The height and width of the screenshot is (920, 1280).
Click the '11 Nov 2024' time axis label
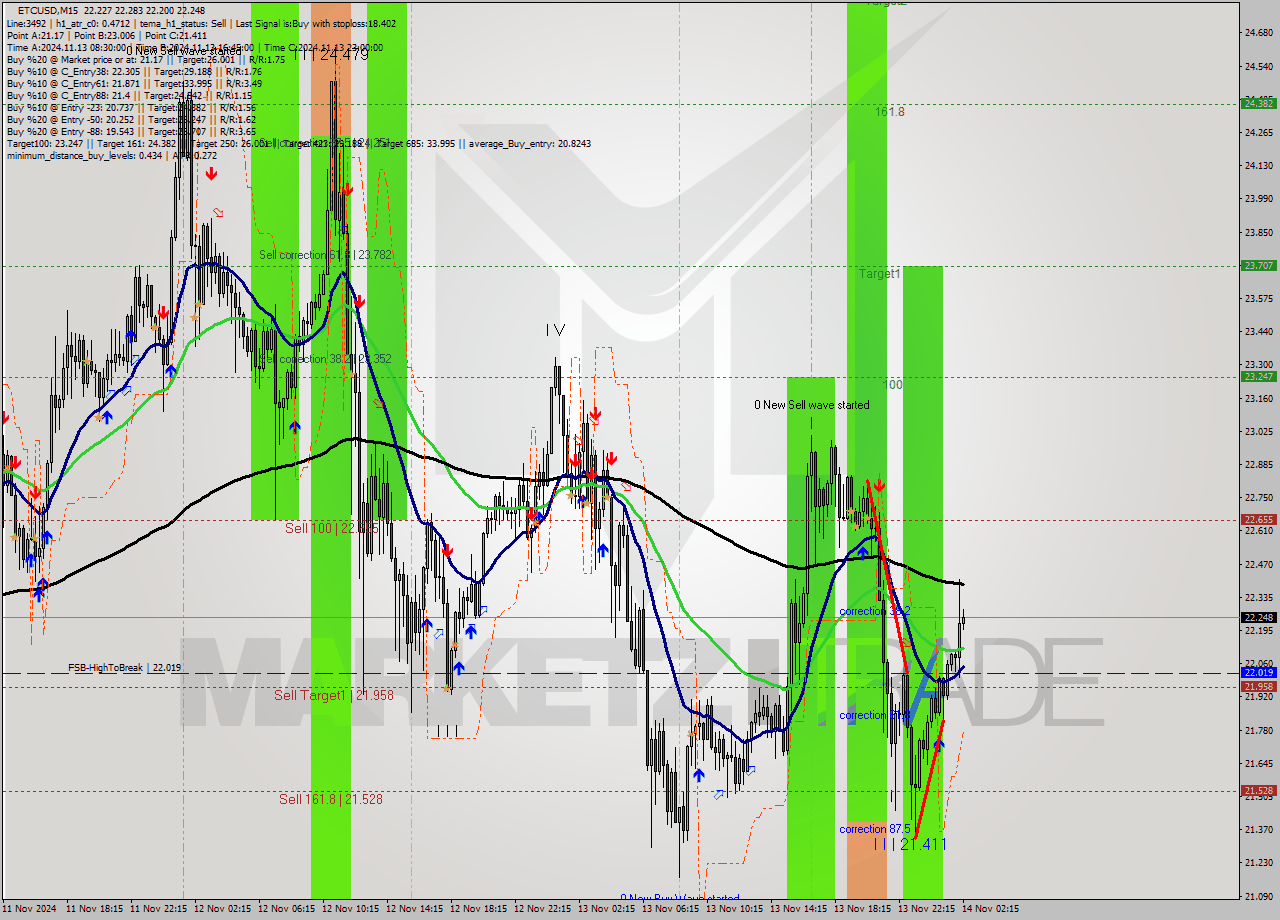27,909
